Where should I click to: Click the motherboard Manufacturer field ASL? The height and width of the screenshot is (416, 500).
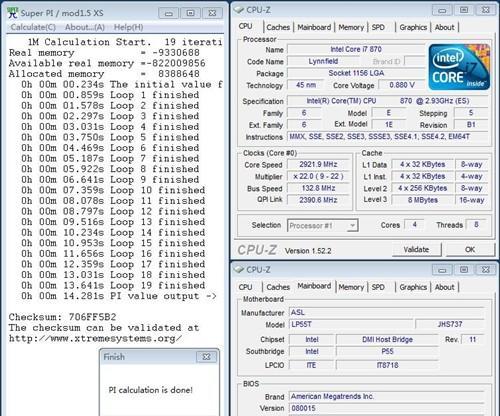(x=387, y=312)
